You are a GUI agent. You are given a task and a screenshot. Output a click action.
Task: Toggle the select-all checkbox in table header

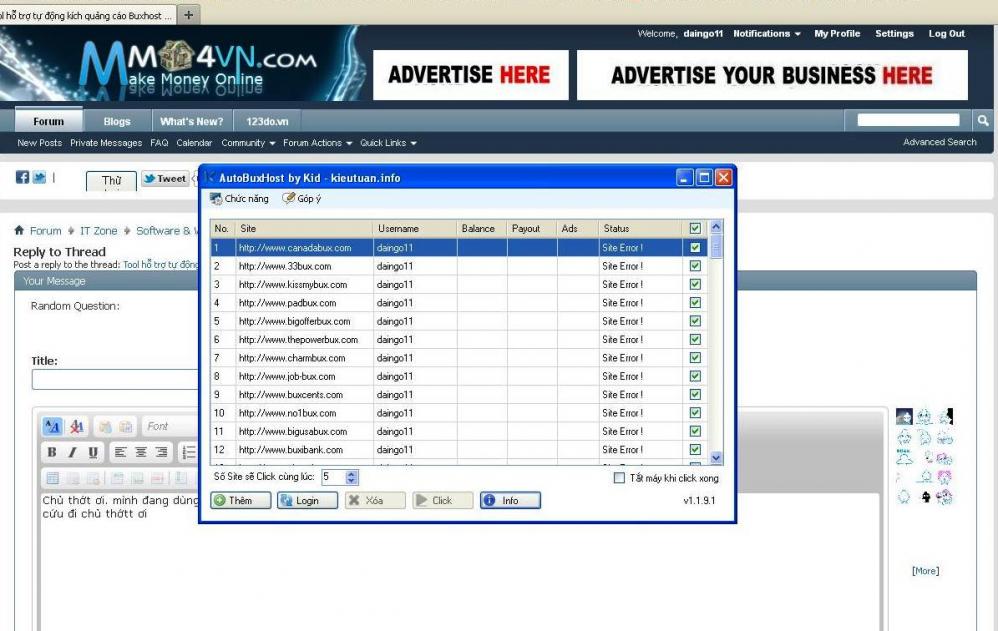pyautogui.click(x=695, y=228)
